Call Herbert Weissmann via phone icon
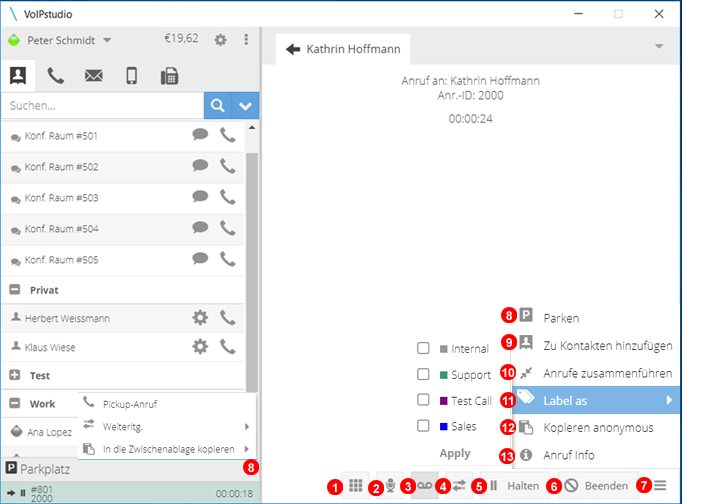The height and width of the screenshot is (504, 720). (x=229, y=318)
